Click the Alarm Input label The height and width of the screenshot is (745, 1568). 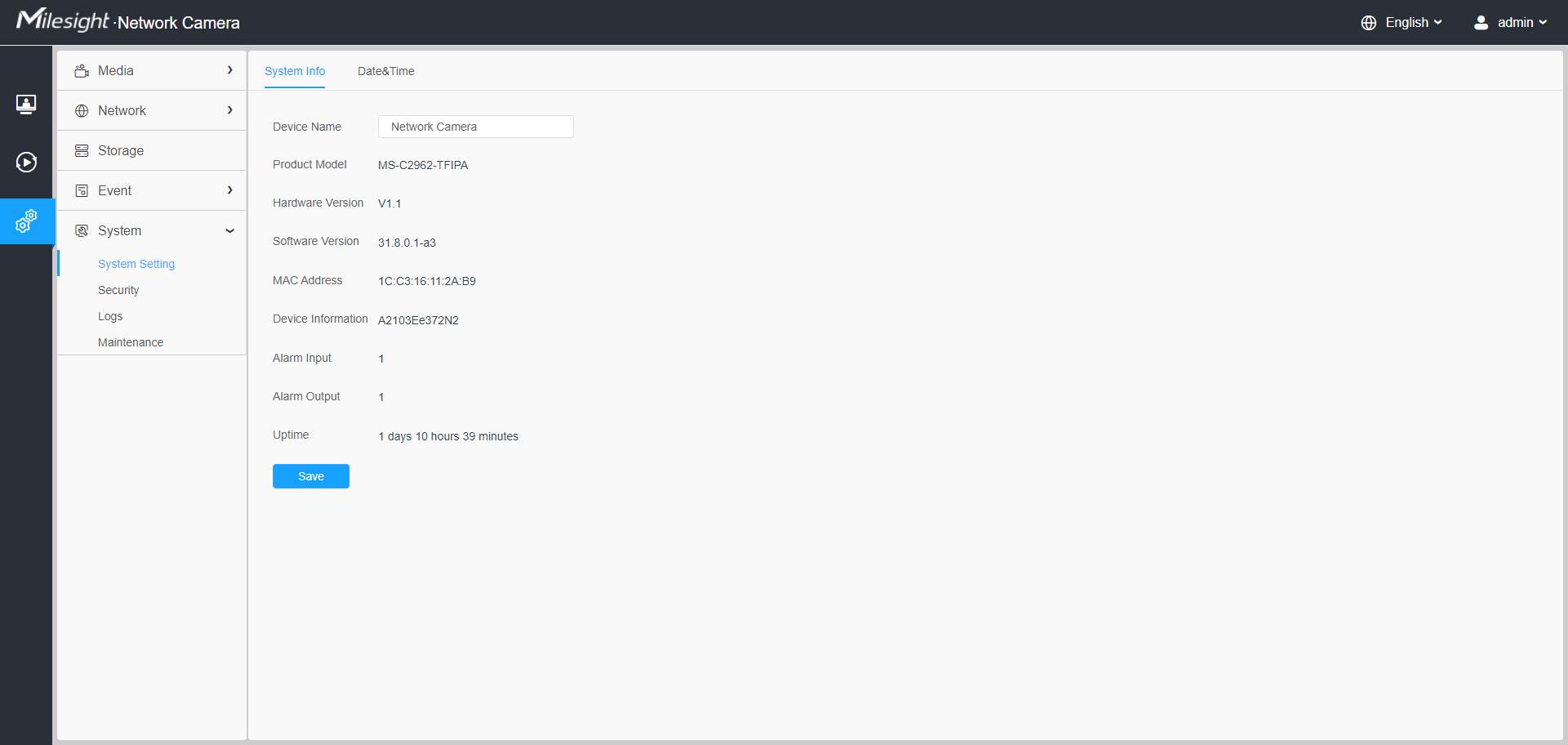[302, 358]
